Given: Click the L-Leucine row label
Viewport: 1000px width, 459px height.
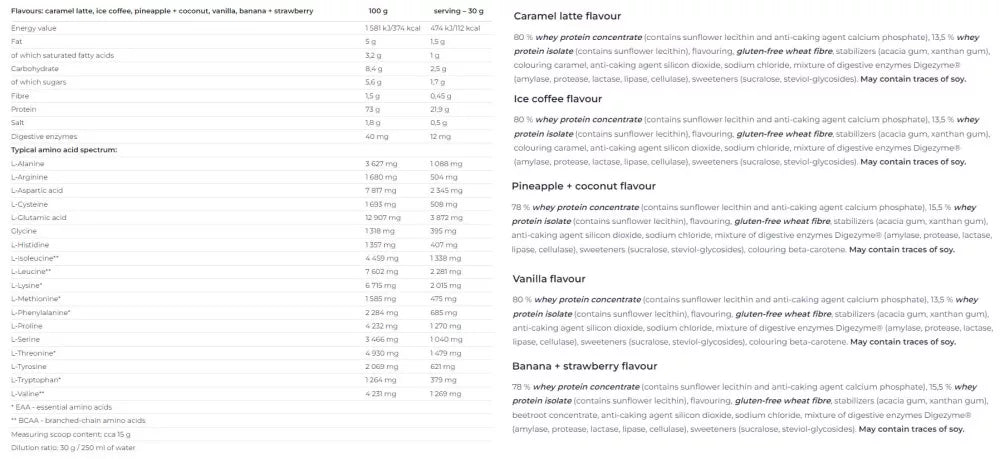Looking at the screenshot, I should (x=31, y=271).
